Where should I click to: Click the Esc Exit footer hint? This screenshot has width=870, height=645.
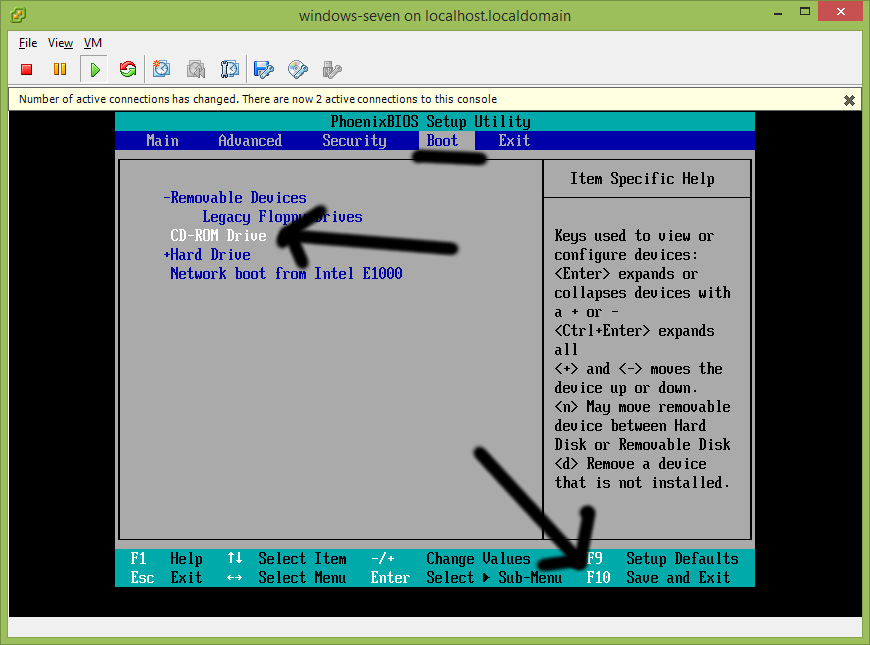pos(166,578)
